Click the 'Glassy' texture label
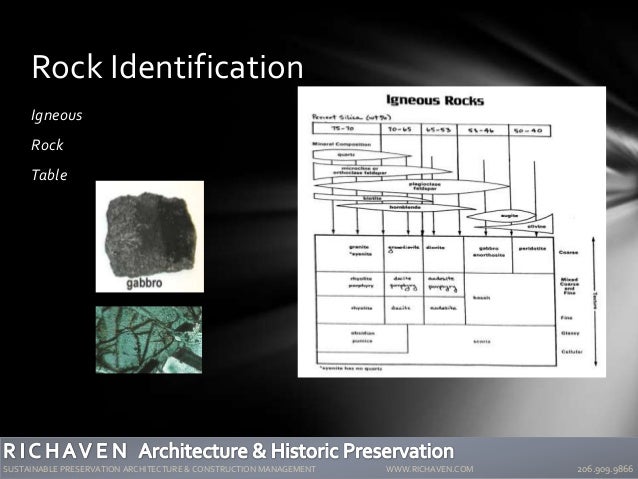Image resolution: width=638 pixels, height=479 pixels. tap(570, 333)
